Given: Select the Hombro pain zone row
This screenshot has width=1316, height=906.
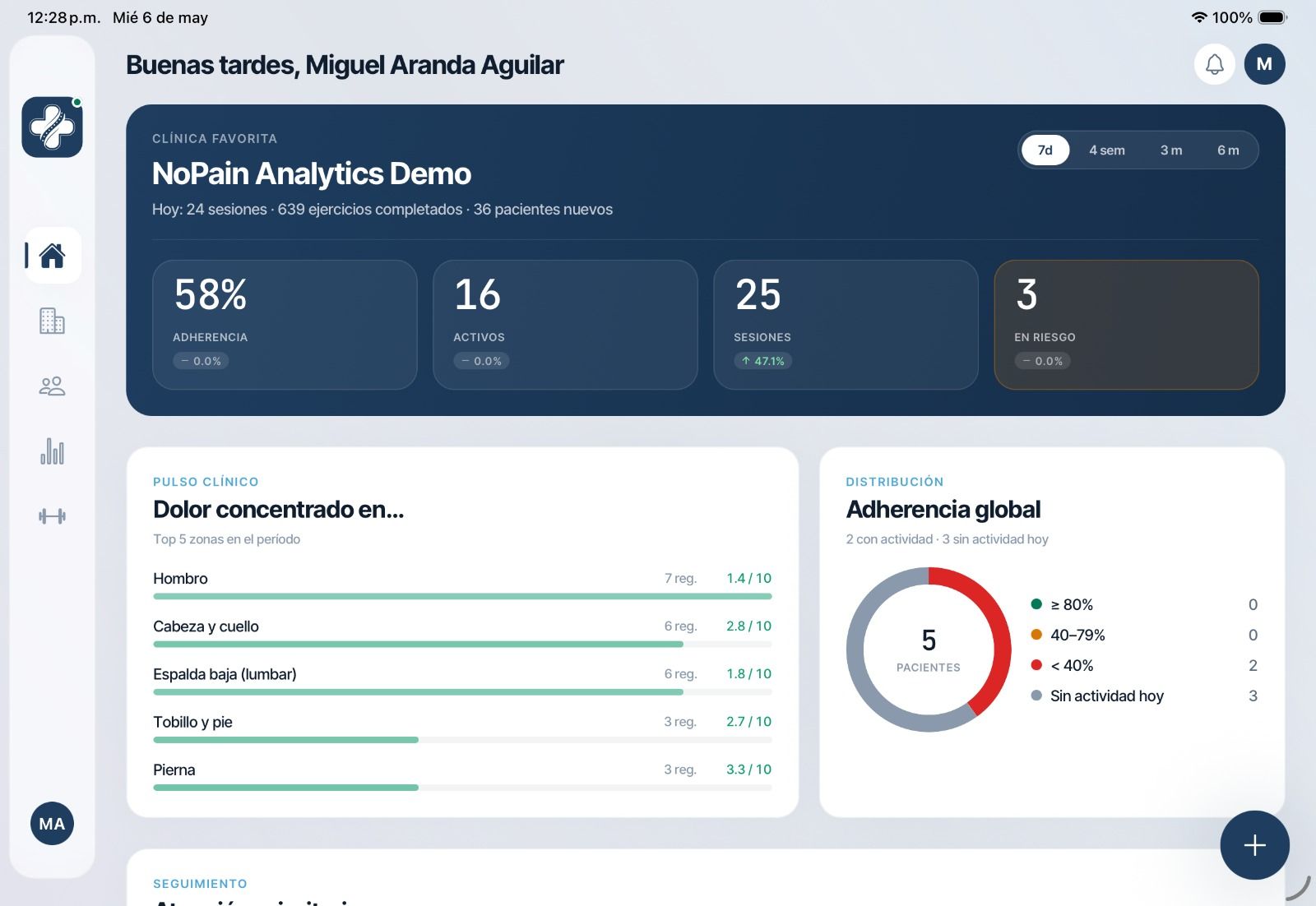Looking at the screenshot, I should [462, 585].
